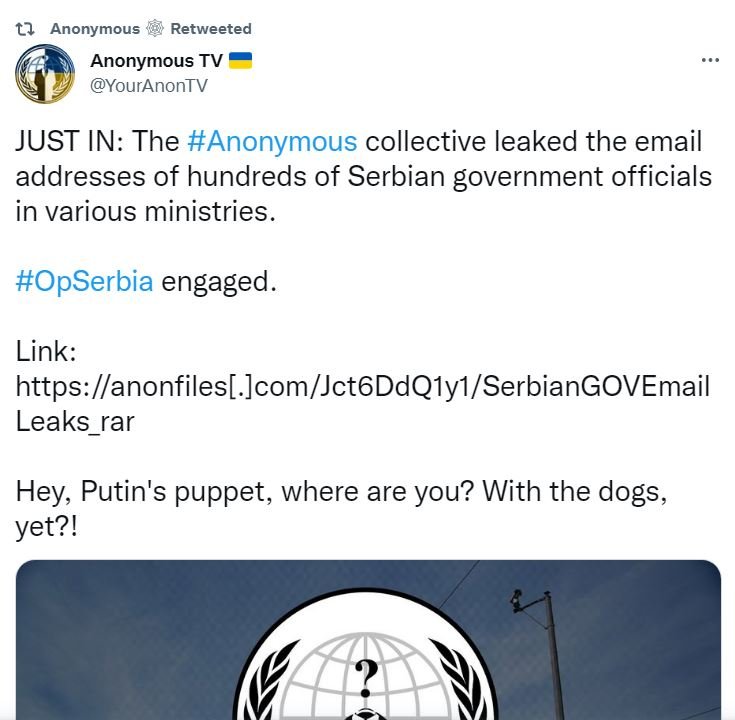Open the three-dot more options menu

coord(710,60)
